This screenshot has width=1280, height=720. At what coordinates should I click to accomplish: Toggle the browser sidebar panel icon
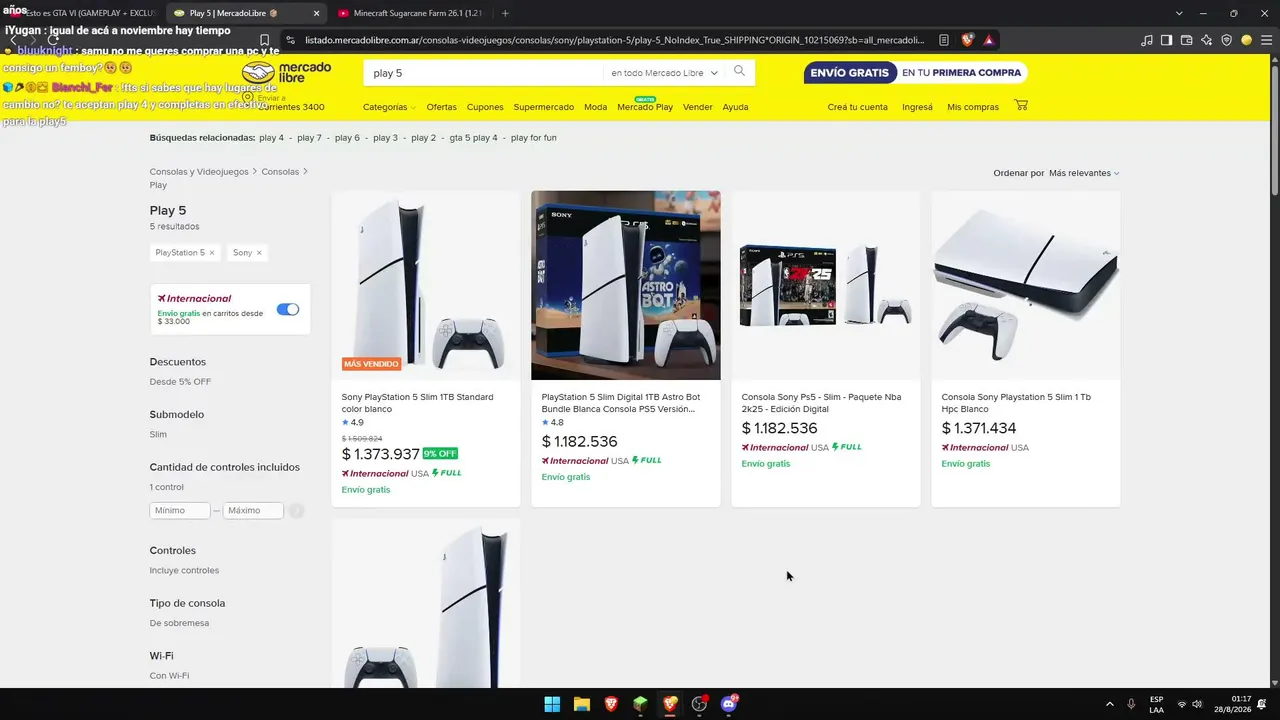tap(1167, 40)
